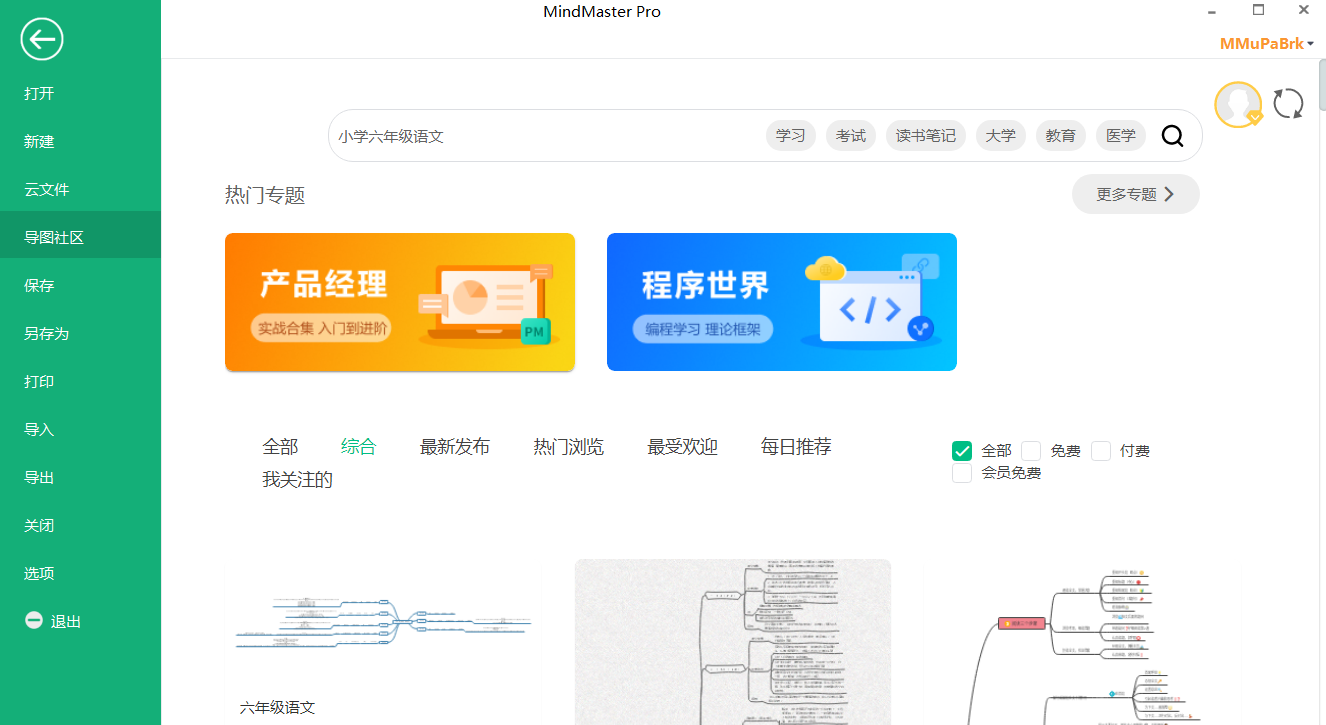
Task: Open the user avatar profile icon
Action: [1238, 104]
